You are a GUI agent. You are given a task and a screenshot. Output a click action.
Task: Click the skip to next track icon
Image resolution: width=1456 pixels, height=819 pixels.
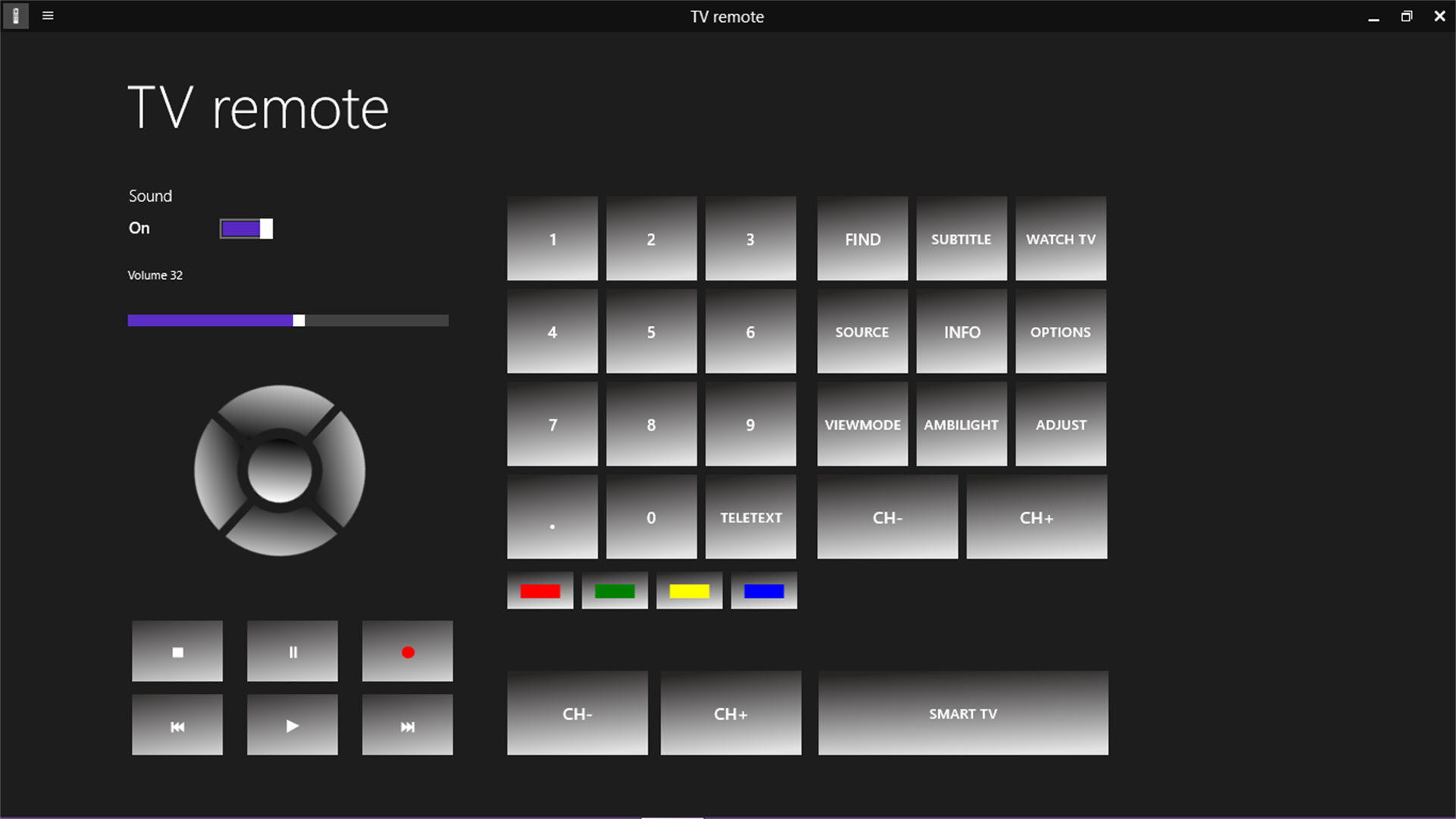(x=407, y=726)
